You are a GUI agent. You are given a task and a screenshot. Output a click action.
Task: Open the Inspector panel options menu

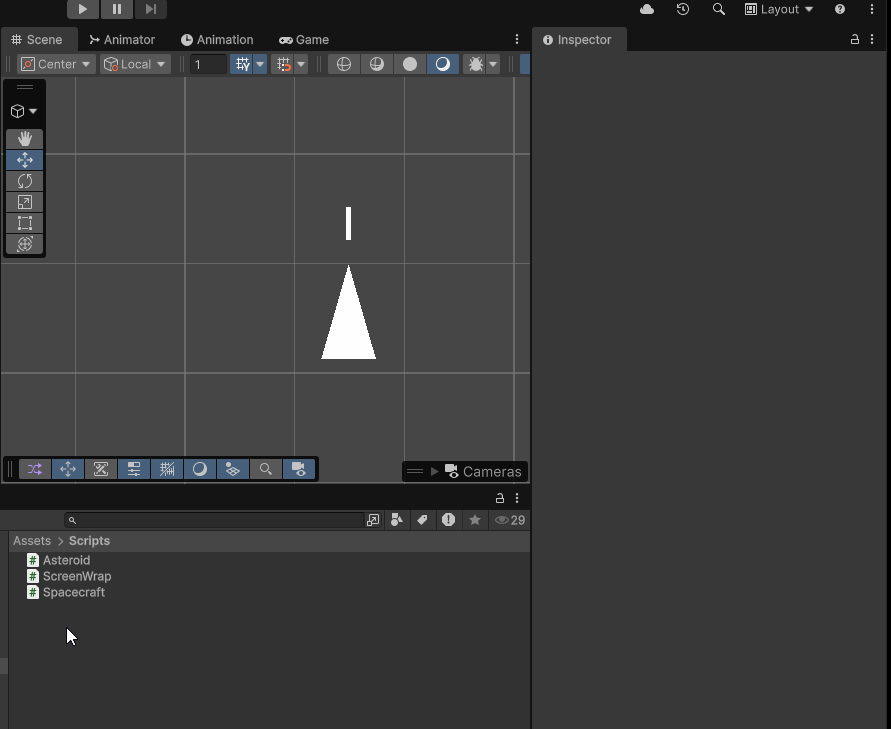tap(872, 39)
